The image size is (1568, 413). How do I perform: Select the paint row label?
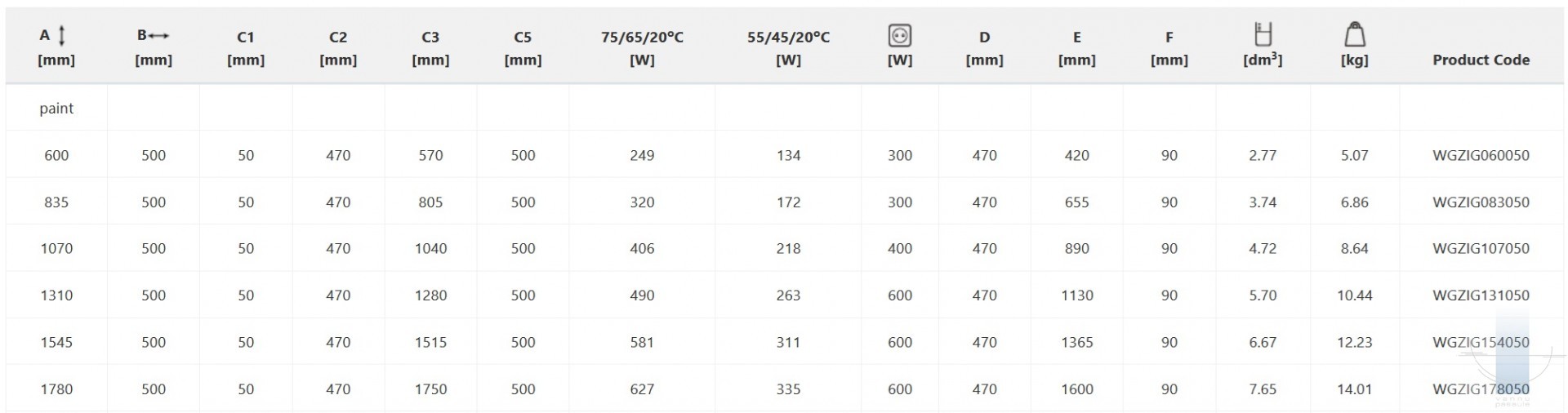56,109
